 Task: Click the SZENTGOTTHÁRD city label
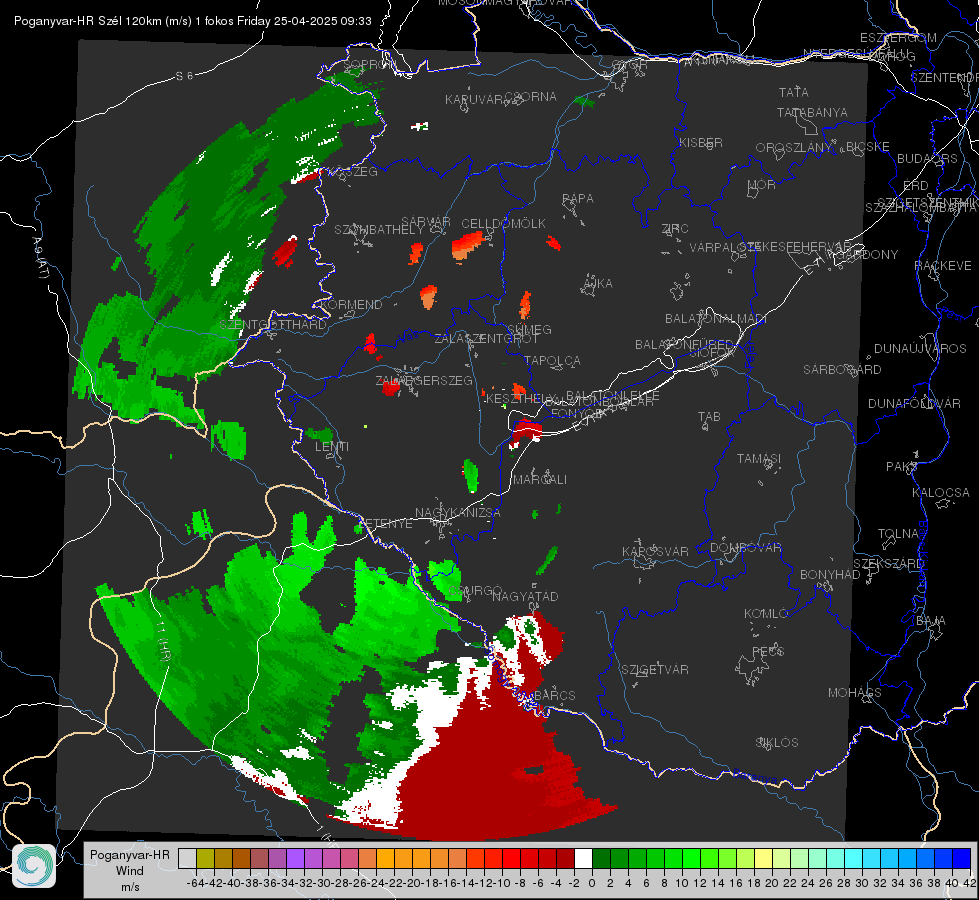[x=273, y=325]
